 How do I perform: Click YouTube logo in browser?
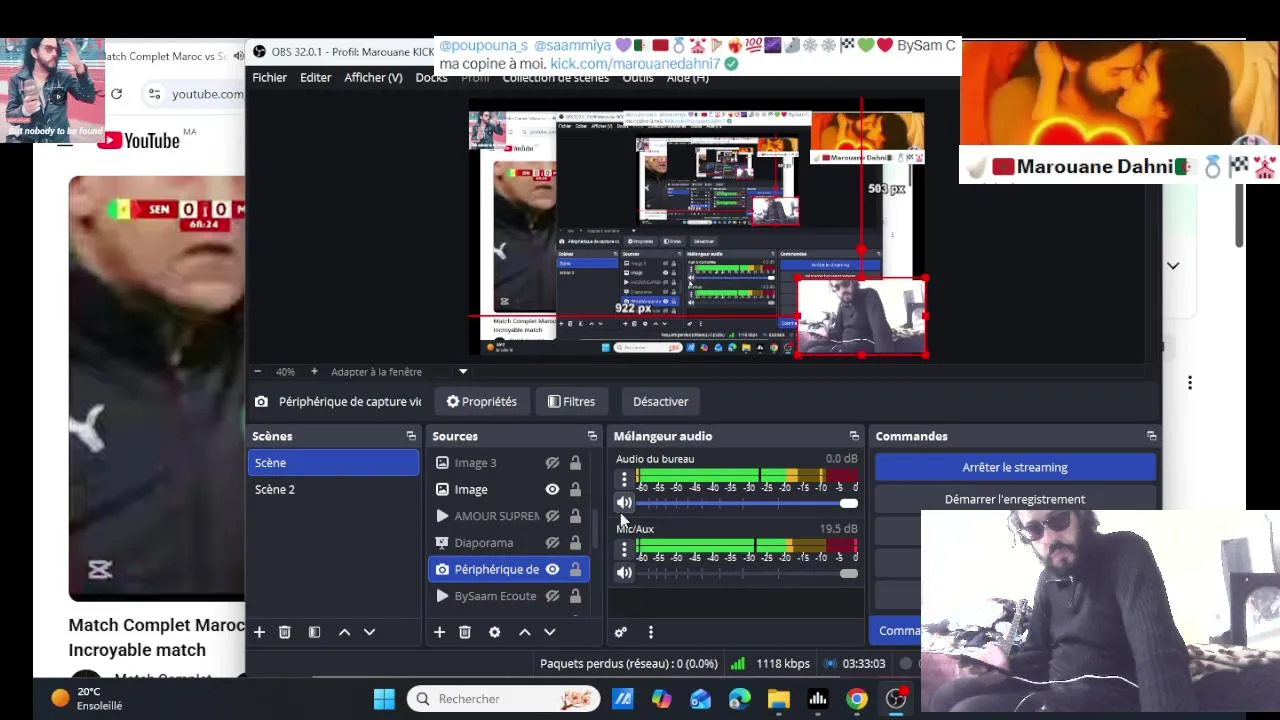point(138,141)
